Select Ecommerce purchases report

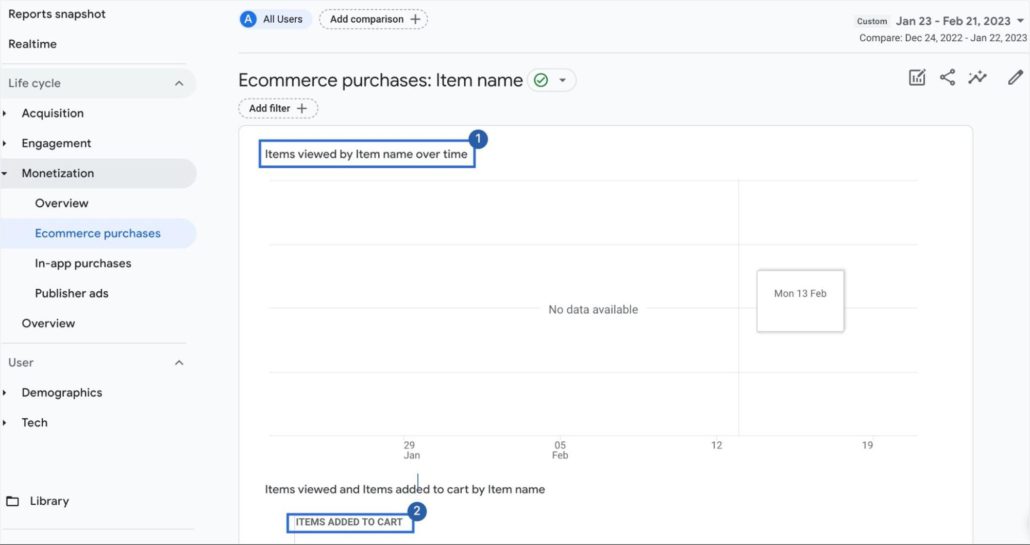pos(98,233)
